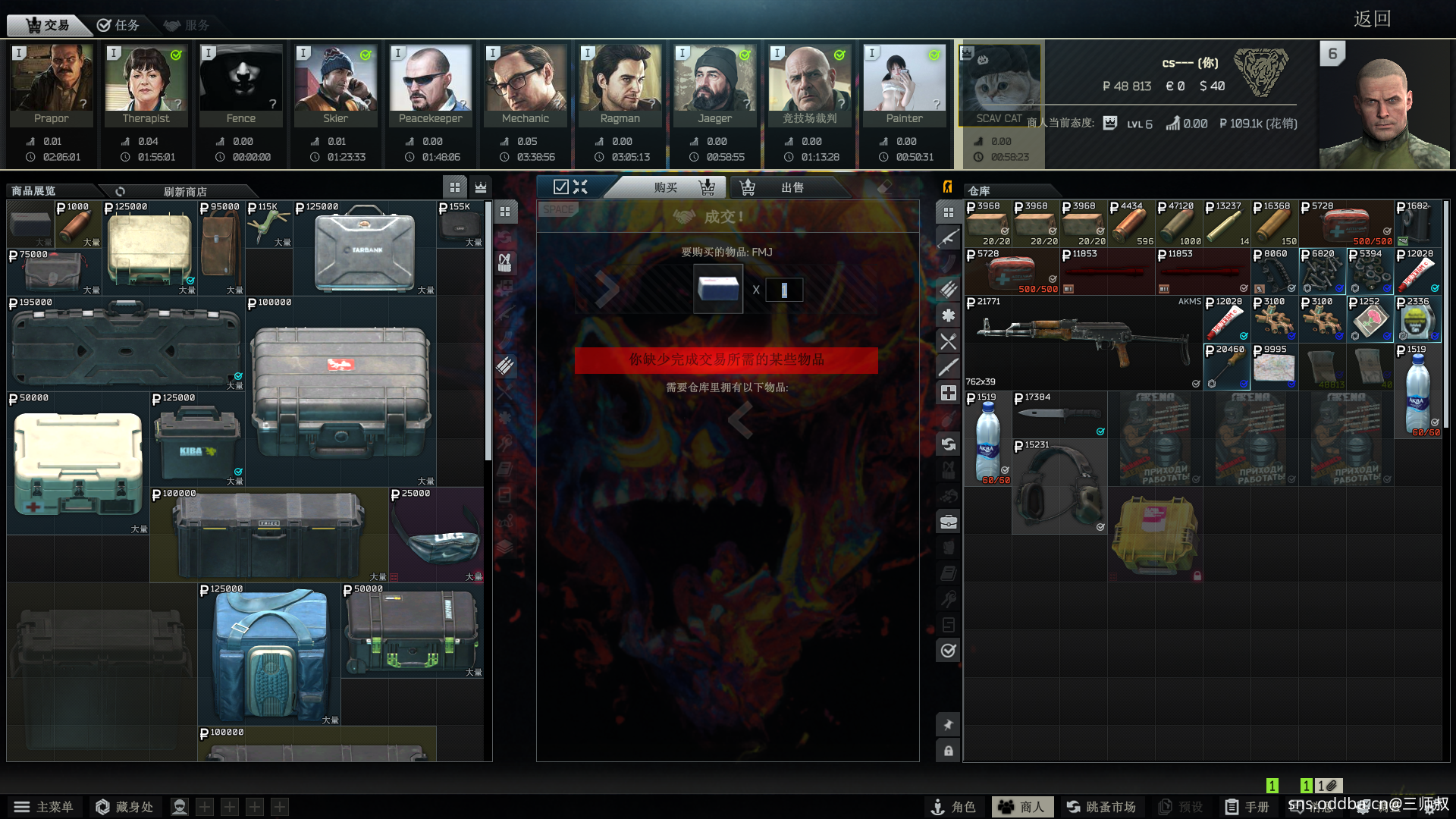This screenshot has width=1456, height=819.
Task: Click the crown icon above trader goods
Action: pos(481,187)
